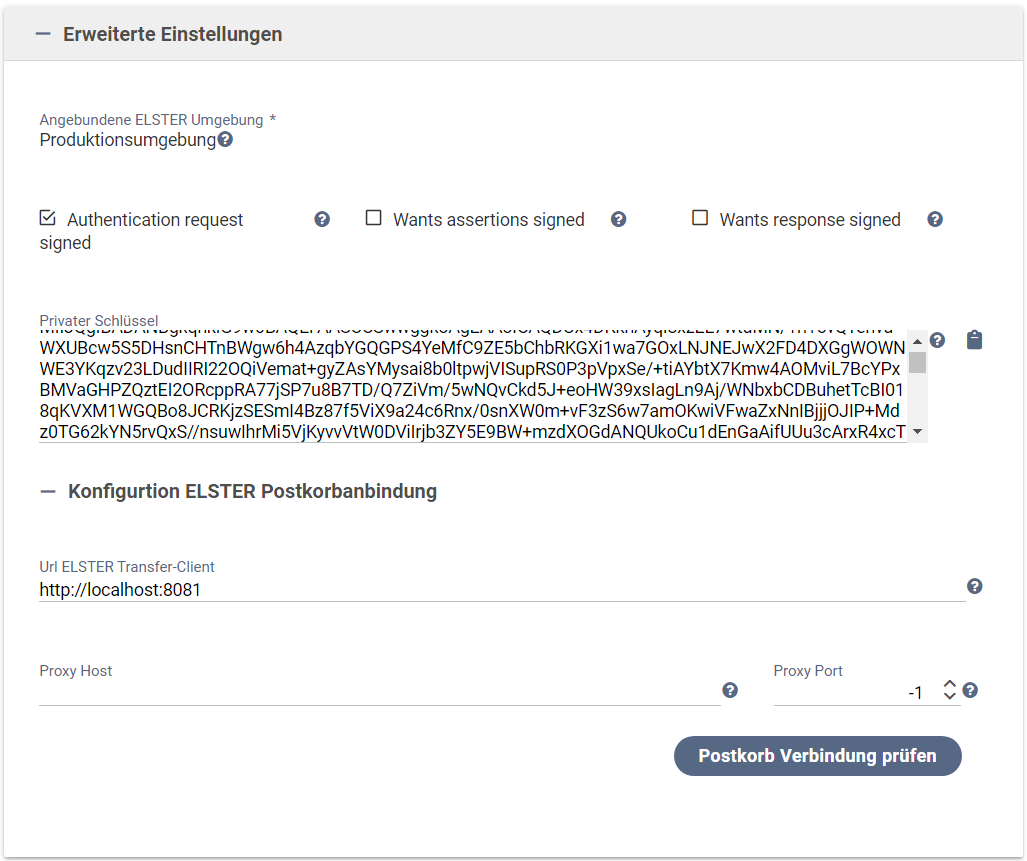The width and height of the screenshot is (1027, 861).
Task: Click help icon for Proxy Host
Action: point(730,690)
